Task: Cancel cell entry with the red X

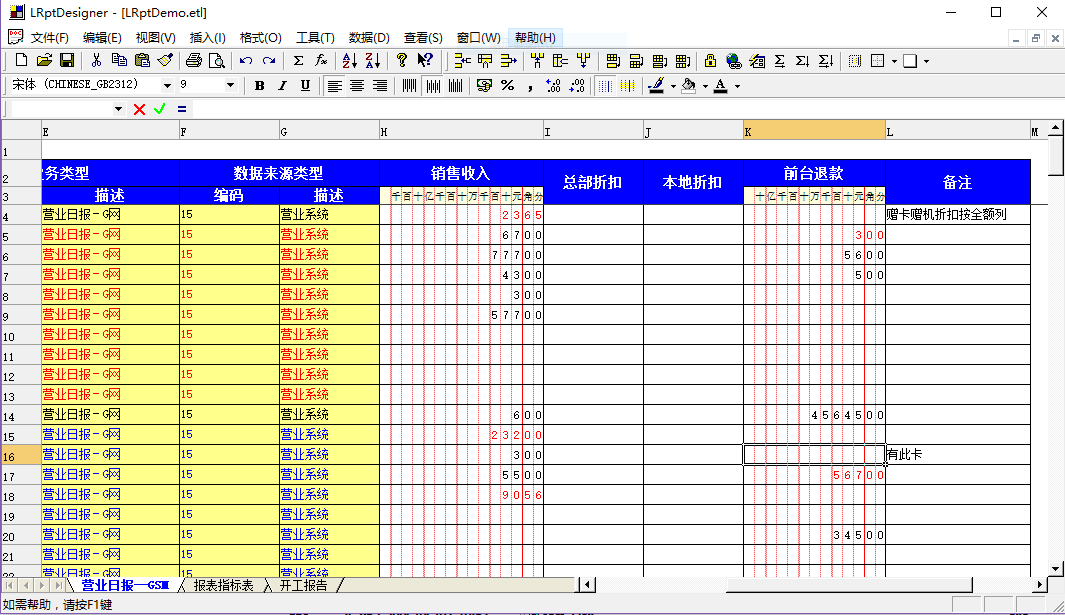Action: (x=139, y=109)
